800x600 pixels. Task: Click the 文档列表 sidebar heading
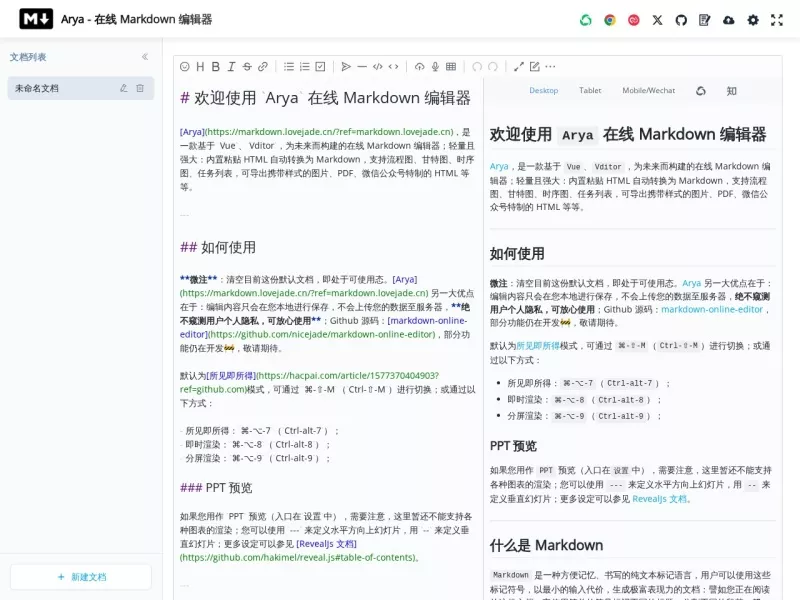pyautogui.click(x=28, y=57)
